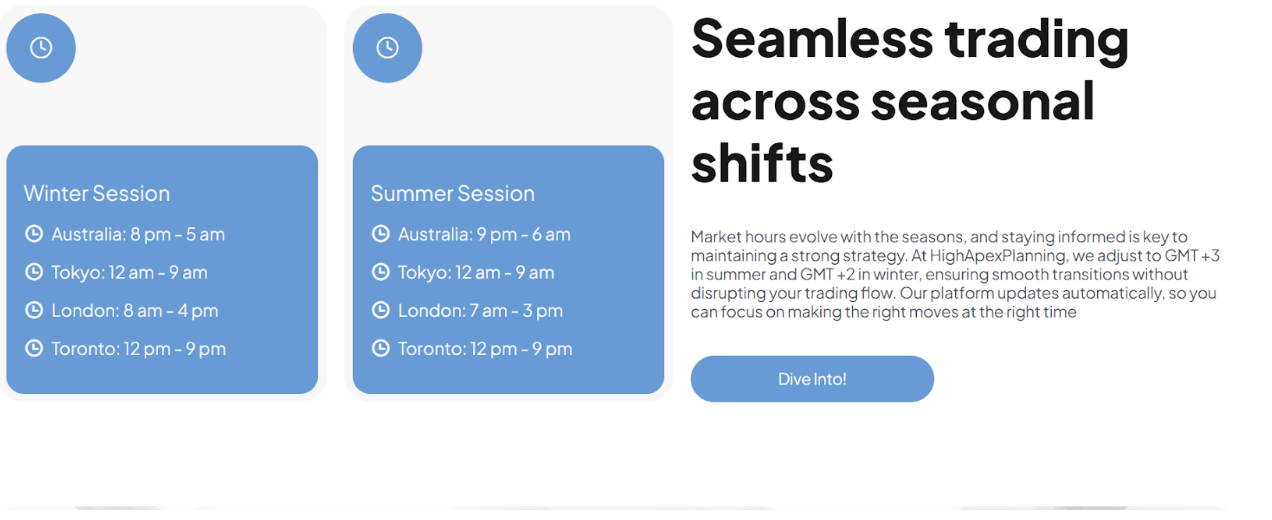Viewport: 1272px width, 520px height.
Task: Click clock icon beside Winter Tokyo hours
Action: 34,272
